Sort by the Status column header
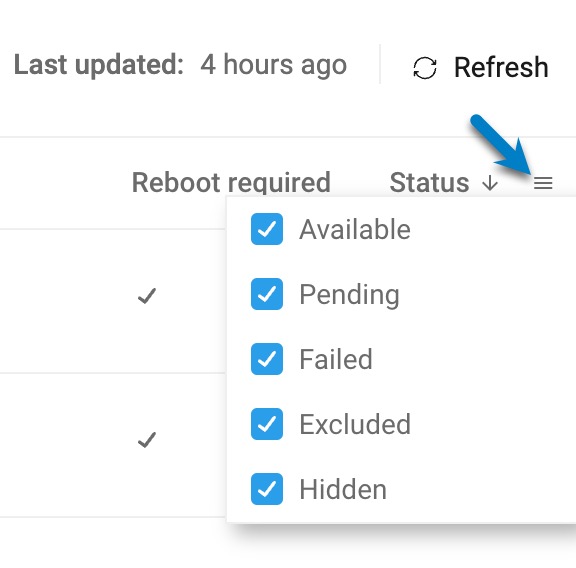The image size is (576, 568). pyautogui.click(x=429, y=183)
